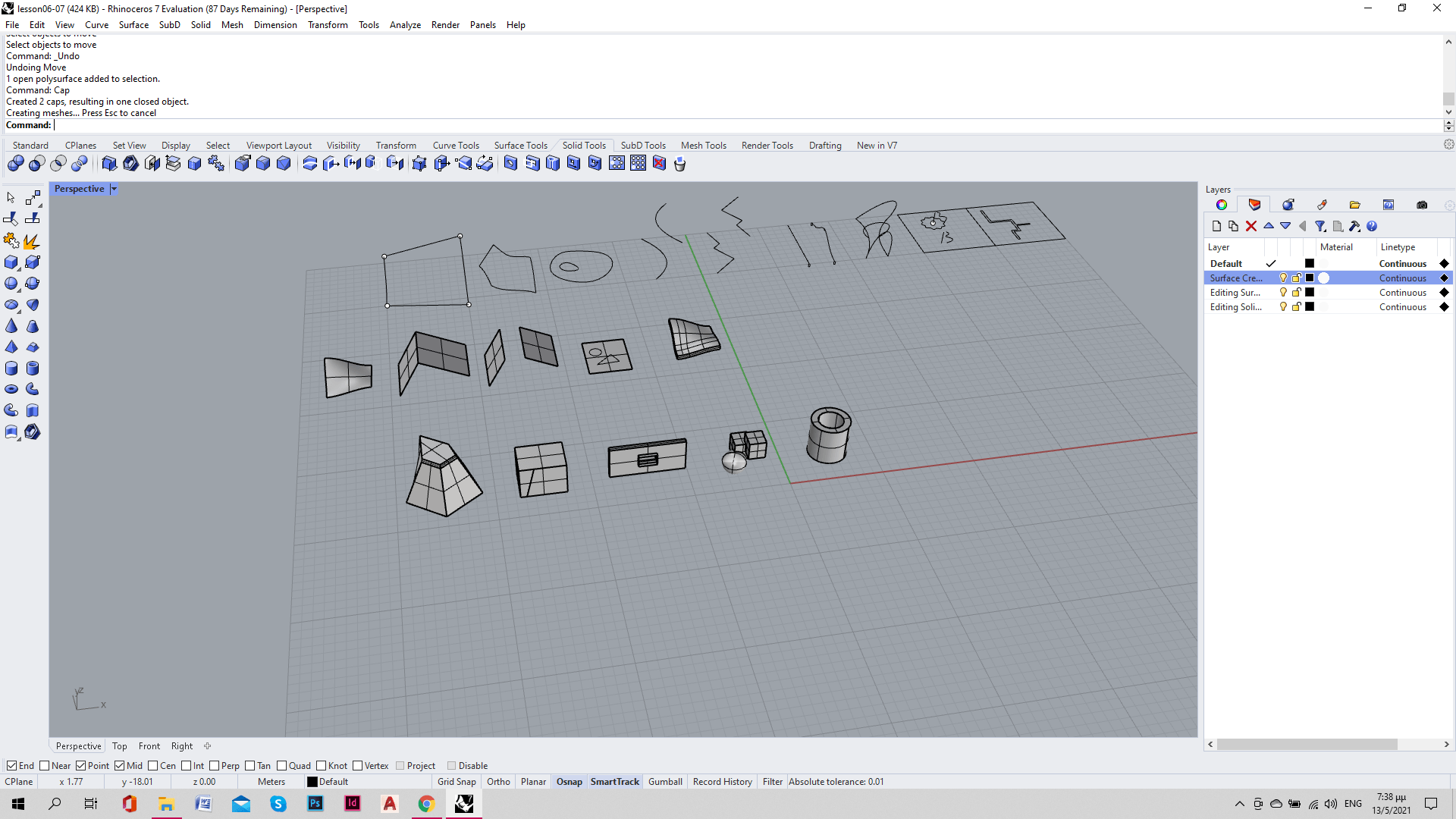Viewport: 1456px width, 819px height.
Task: Pick the Paraboloid tool in left sidebar
Action: coord(33,305)
